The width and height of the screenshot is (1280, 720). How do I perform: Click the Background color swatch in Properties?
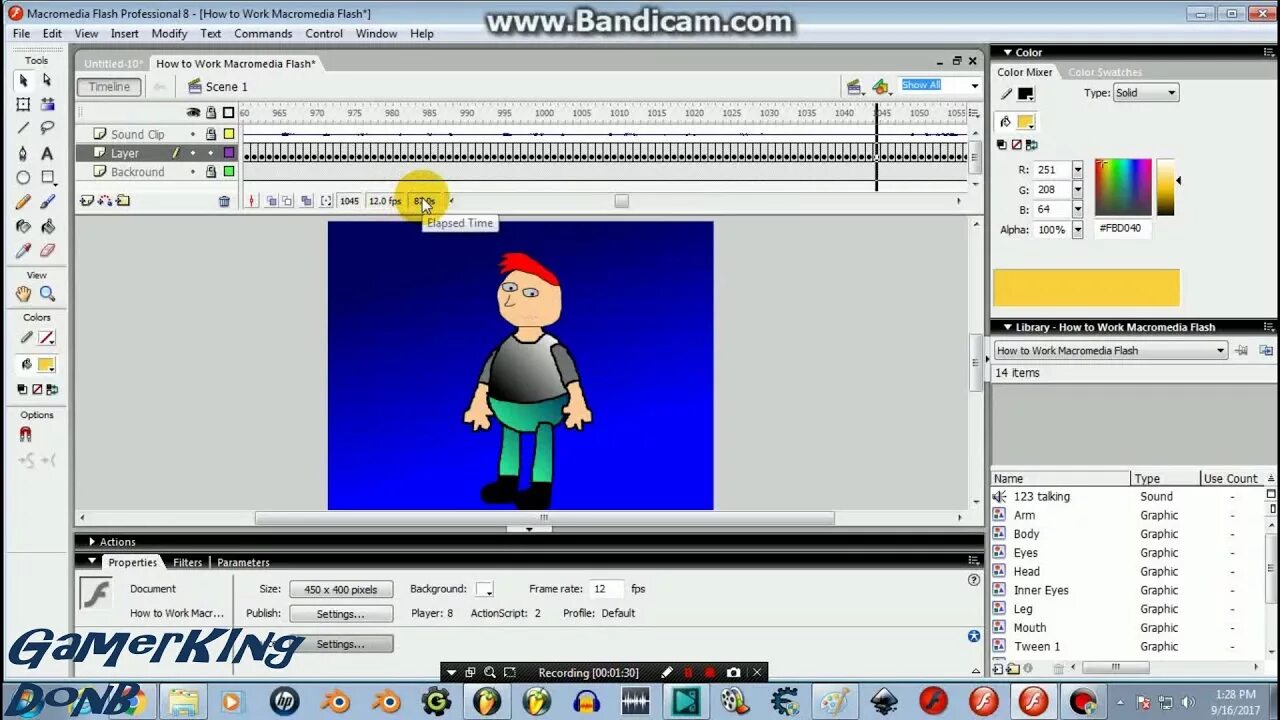[484, 589]
